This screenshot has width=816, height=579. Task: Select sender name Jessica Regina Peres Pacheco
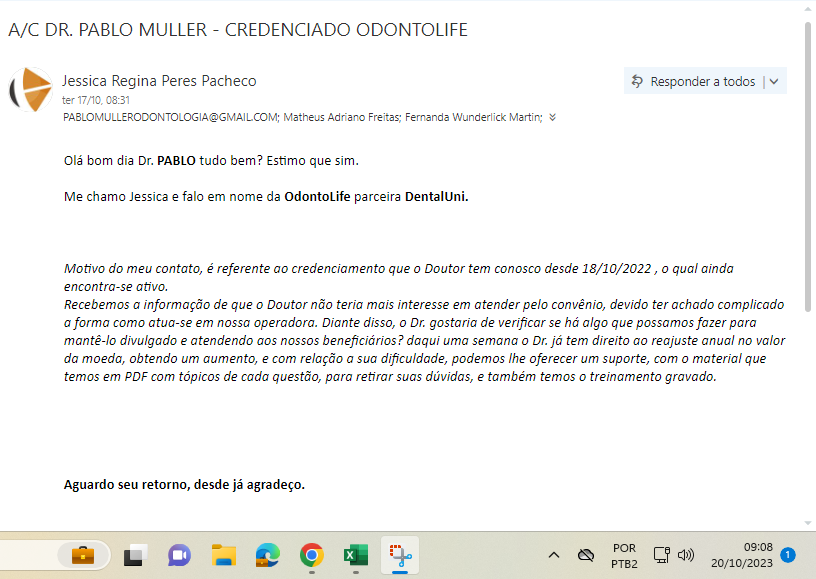click(x=159, y=81)
